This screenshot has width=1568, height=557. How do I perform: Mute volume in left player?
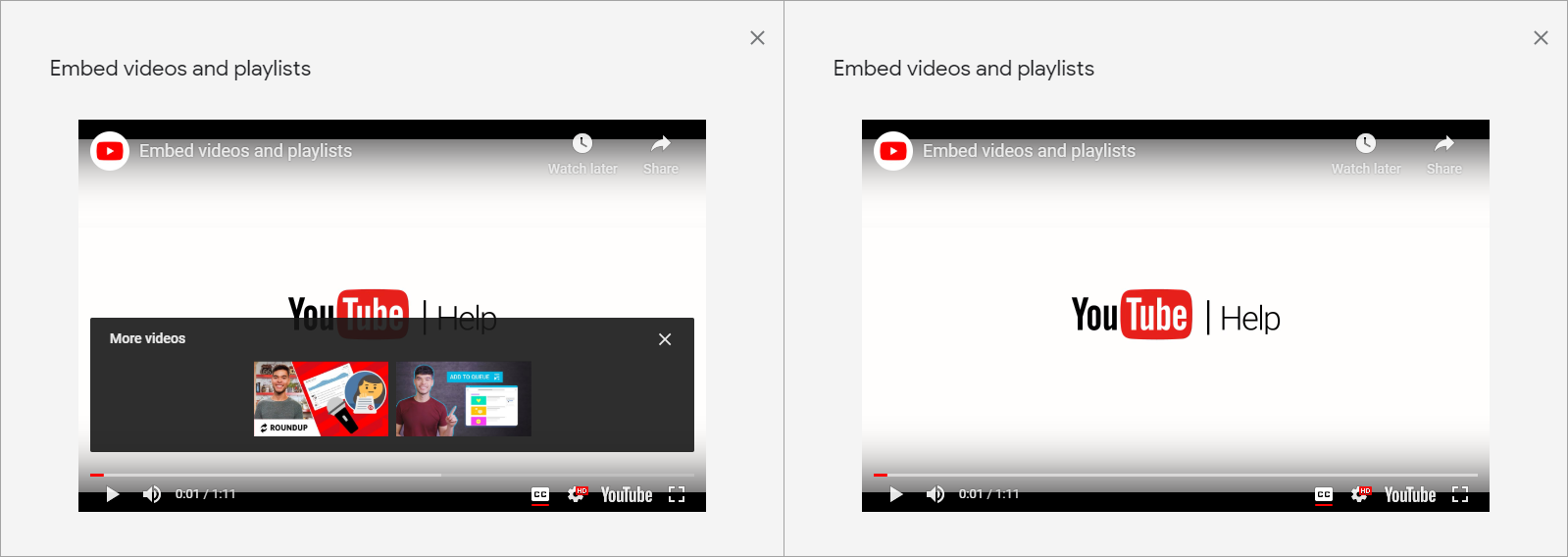152,494
